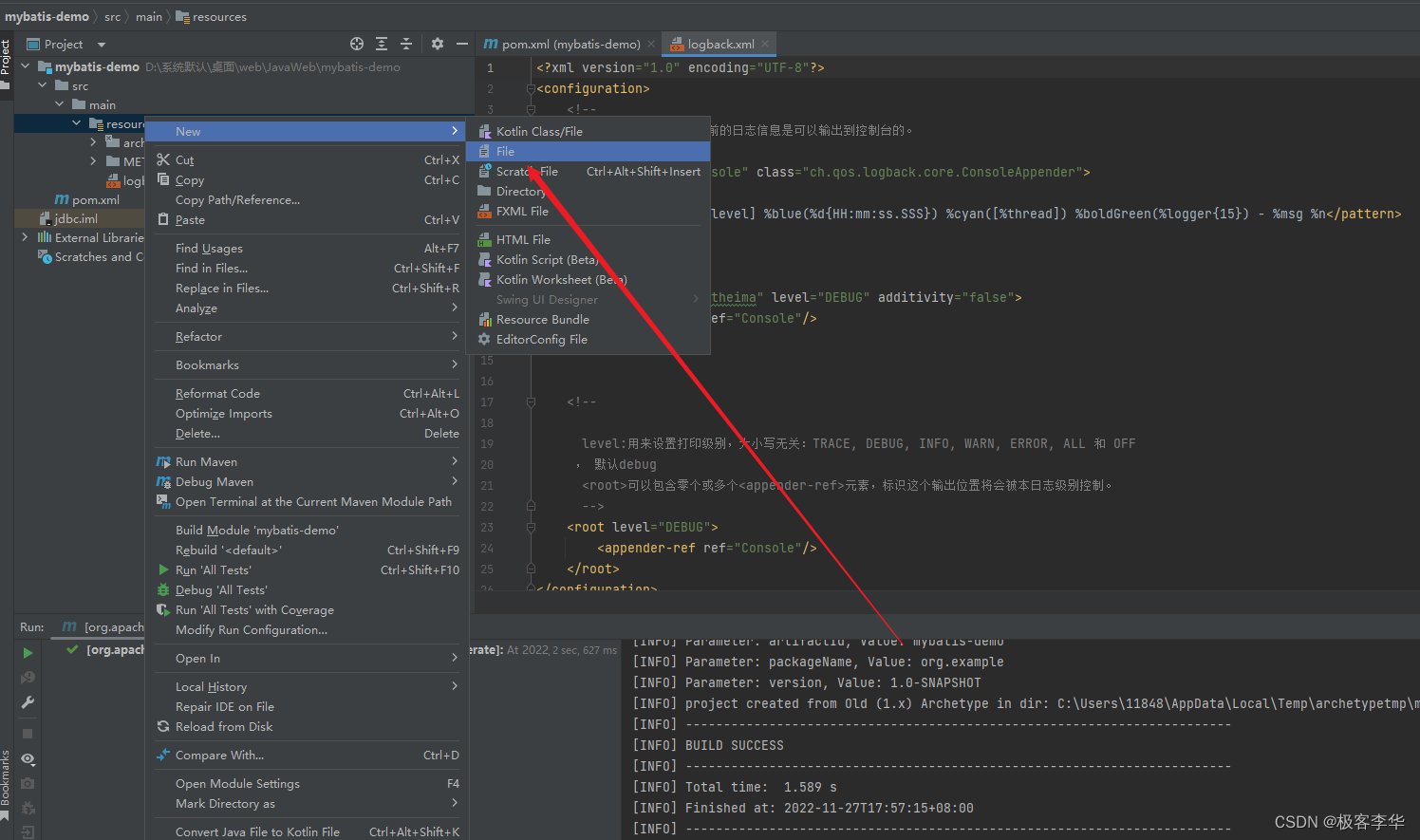Close the logback.xml editor tab

tap(765, 44)
